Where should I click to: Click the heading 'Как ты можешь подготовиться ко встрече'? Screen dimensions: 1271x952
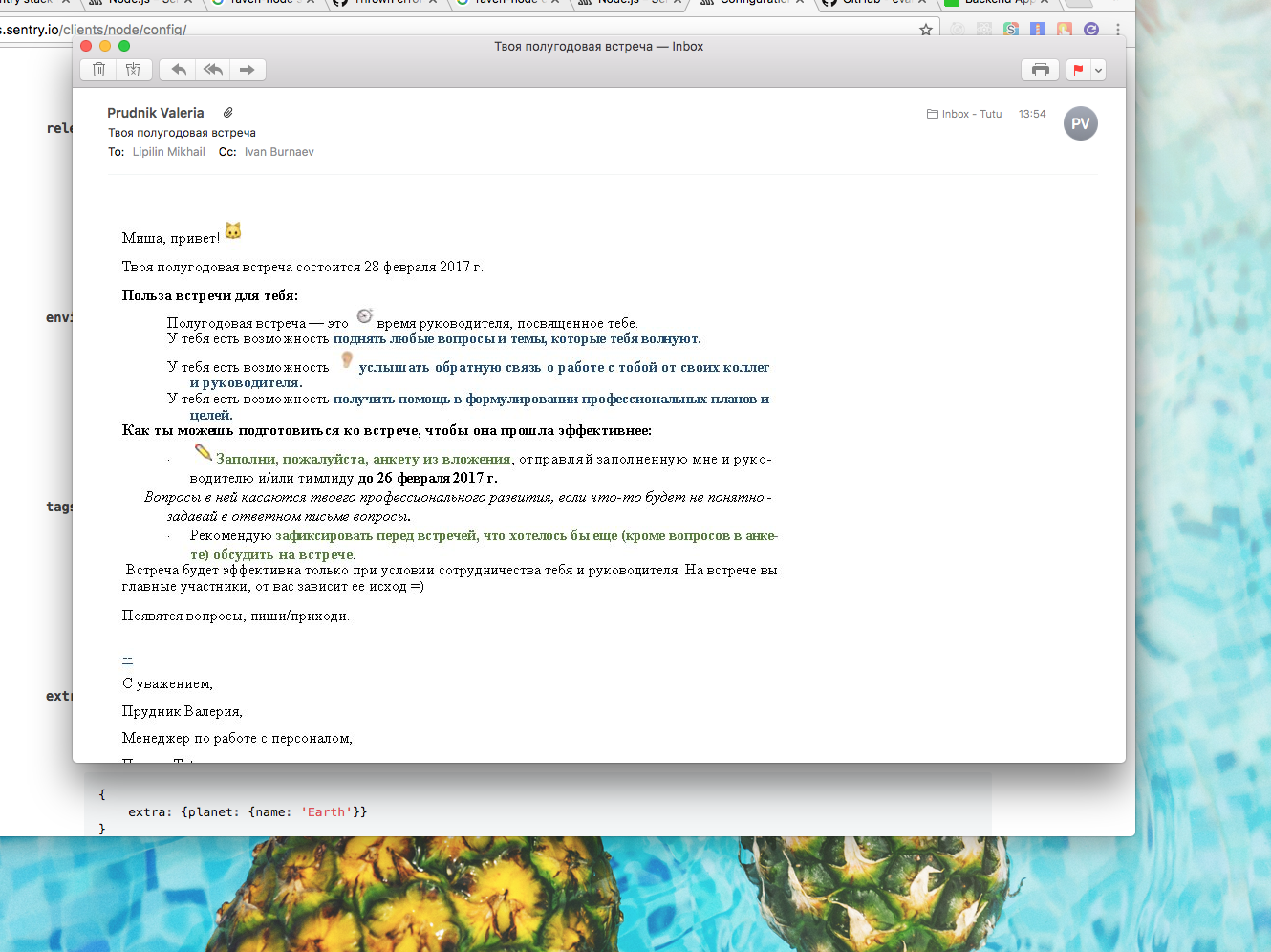pos(387,430)
